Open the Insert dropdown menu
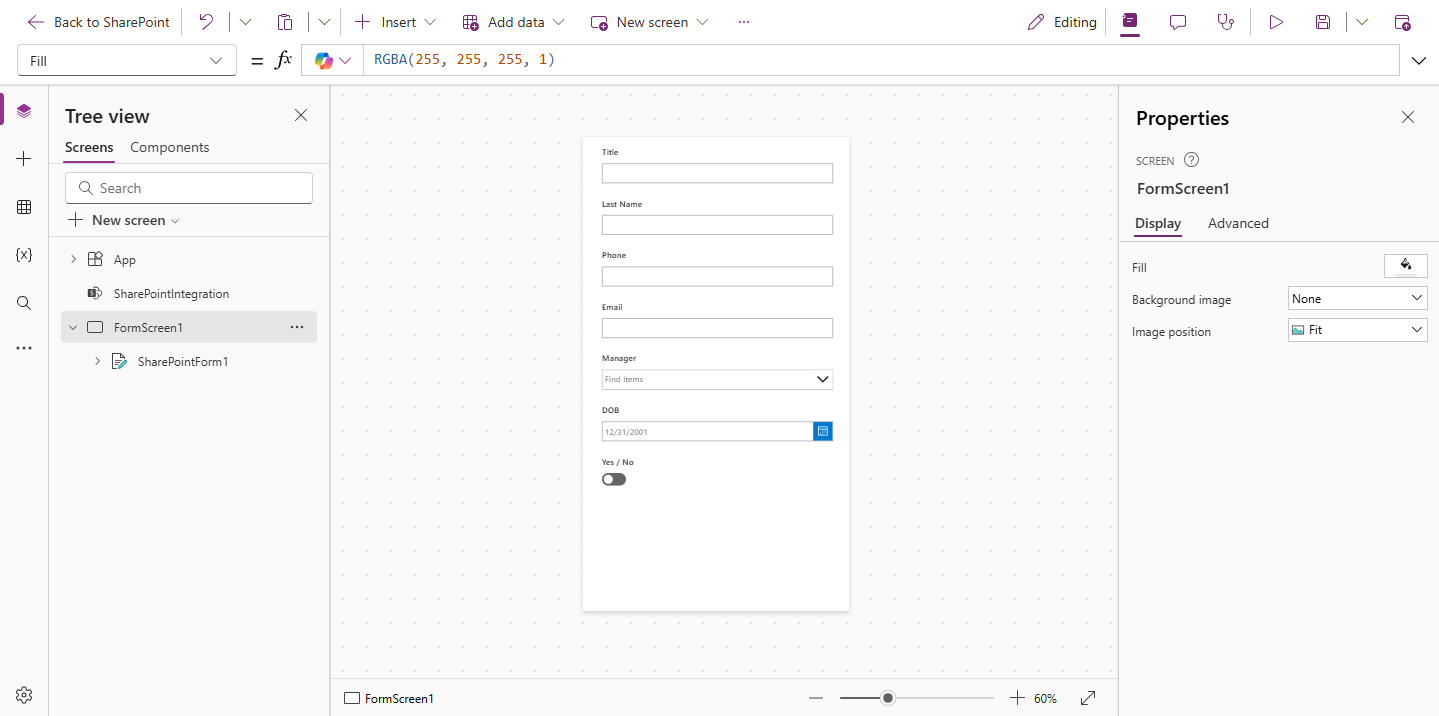The width and height of the screenshot is (1439, 716). [395, 22]
